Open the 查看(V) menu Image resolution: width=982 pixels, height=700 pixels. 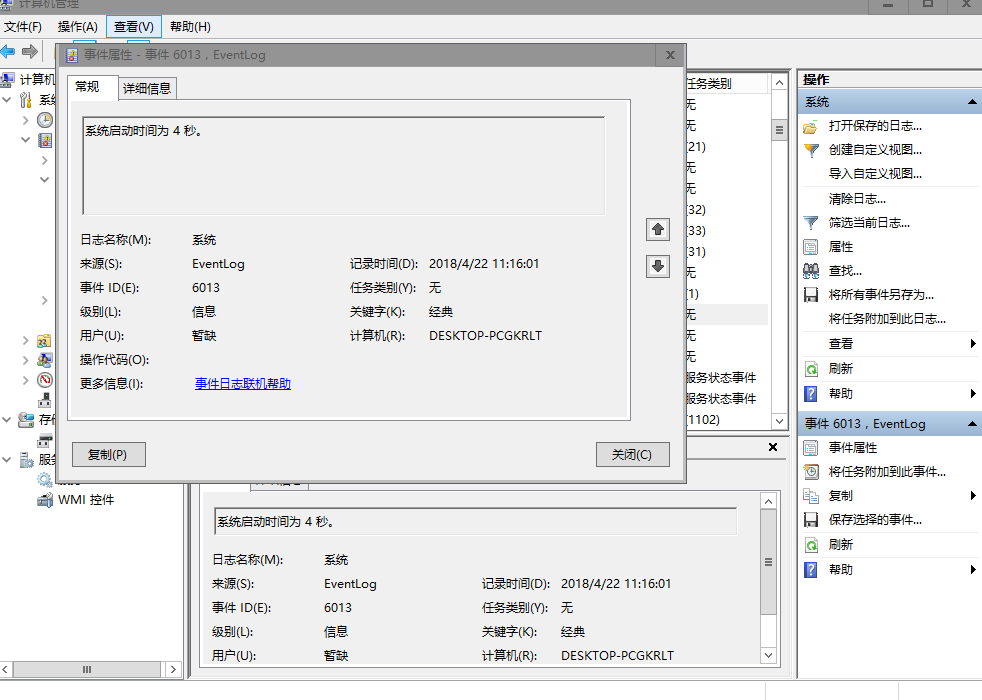(x=134, y=27)
